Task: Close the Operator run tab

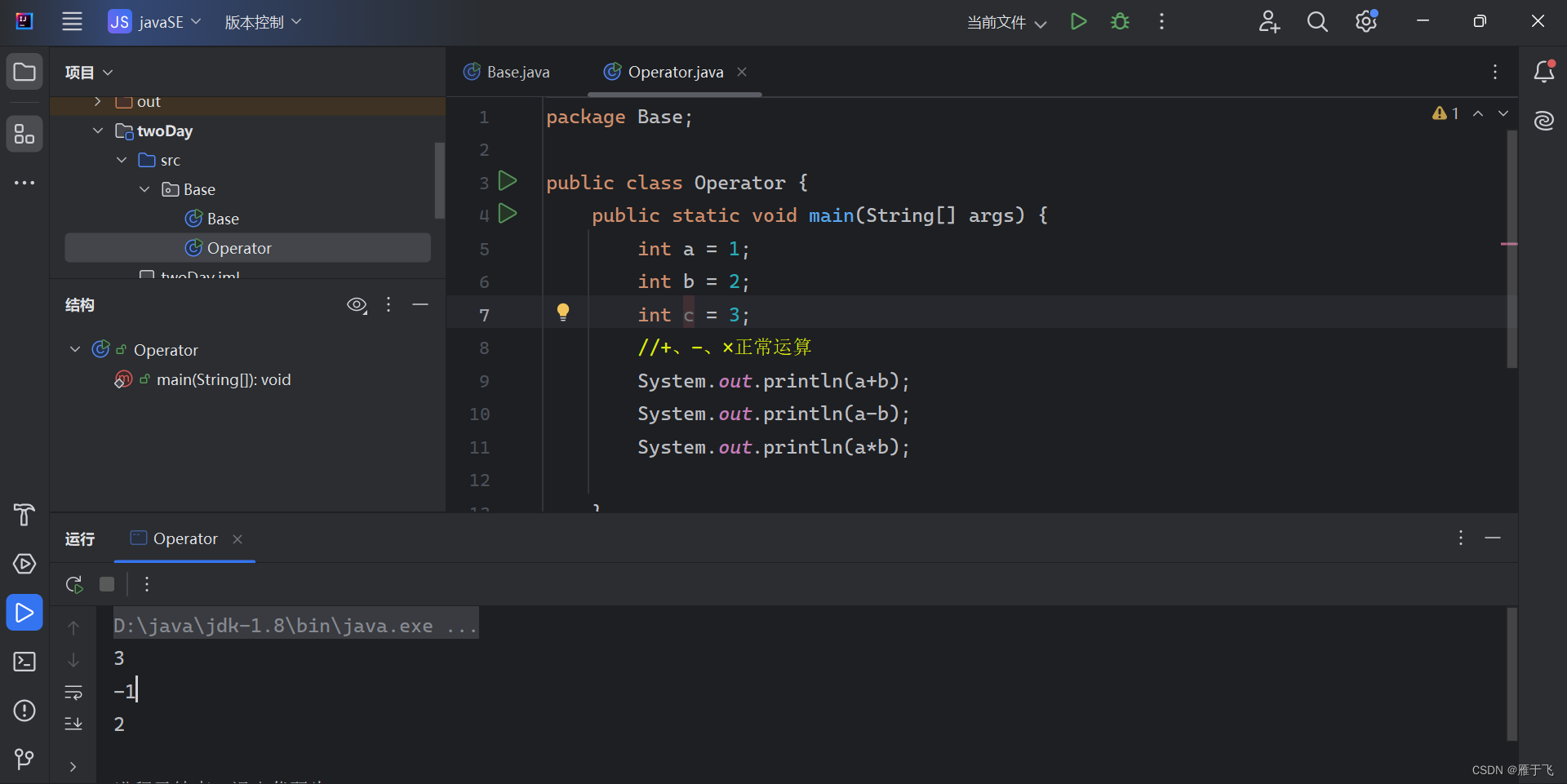Action: point(237,539)
